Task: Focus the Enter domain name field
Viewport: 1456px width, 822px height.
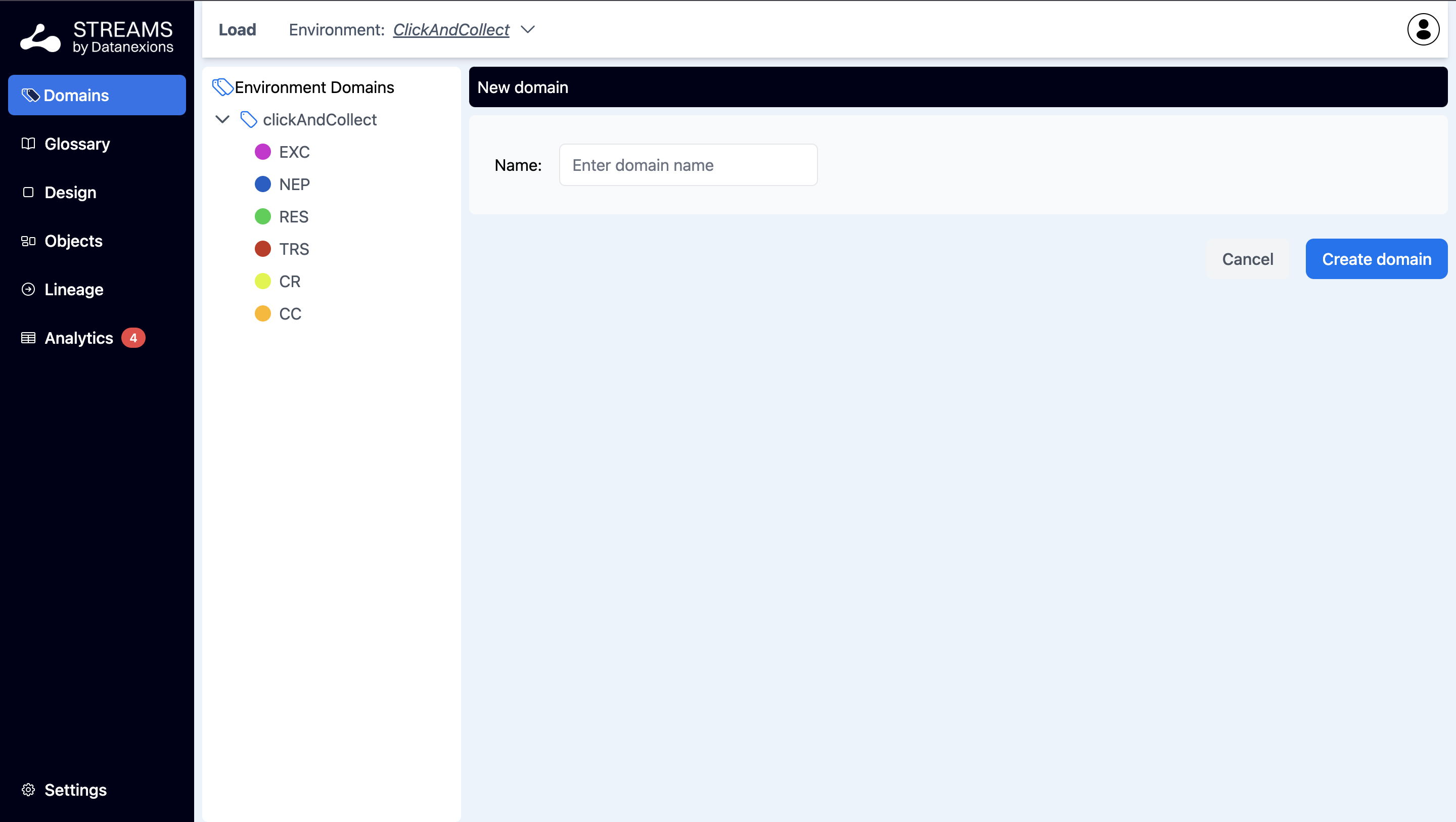Action: tap(688, 165)
